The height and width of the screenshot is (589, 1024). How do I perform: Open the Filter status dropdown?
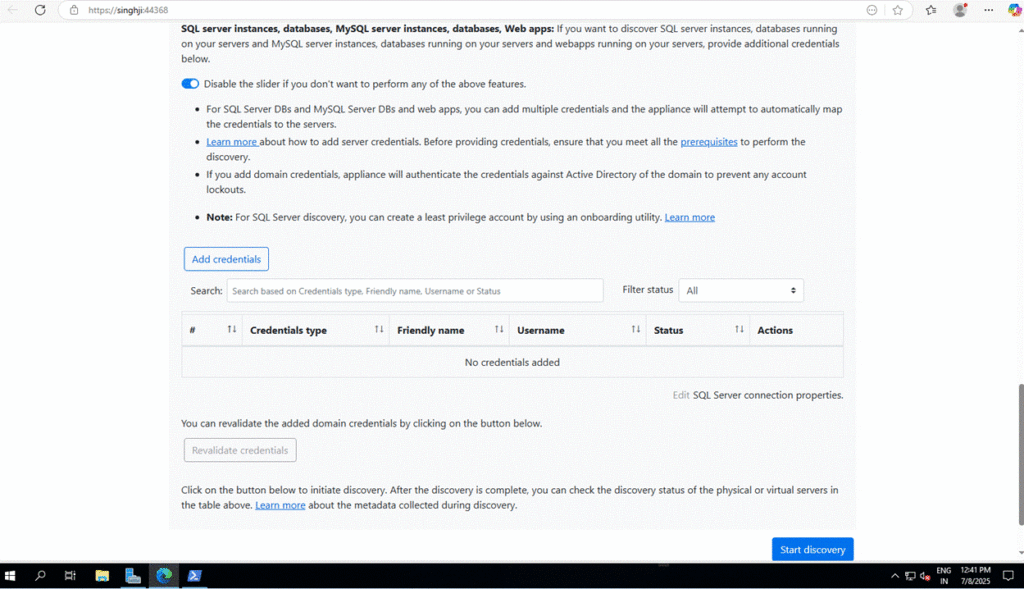740,290
